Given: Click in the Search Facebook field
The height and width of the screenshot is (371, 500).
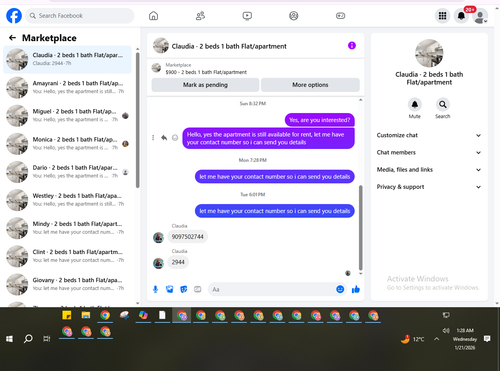Looking at the screenshot, I should pos(80,16).
